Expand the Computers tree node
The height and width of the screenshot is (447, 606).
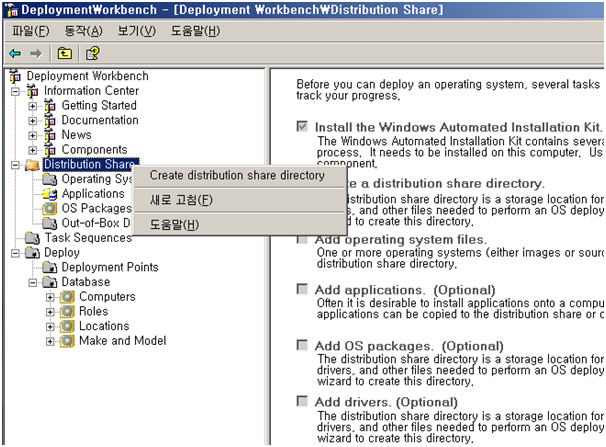(x=50, y=297)
